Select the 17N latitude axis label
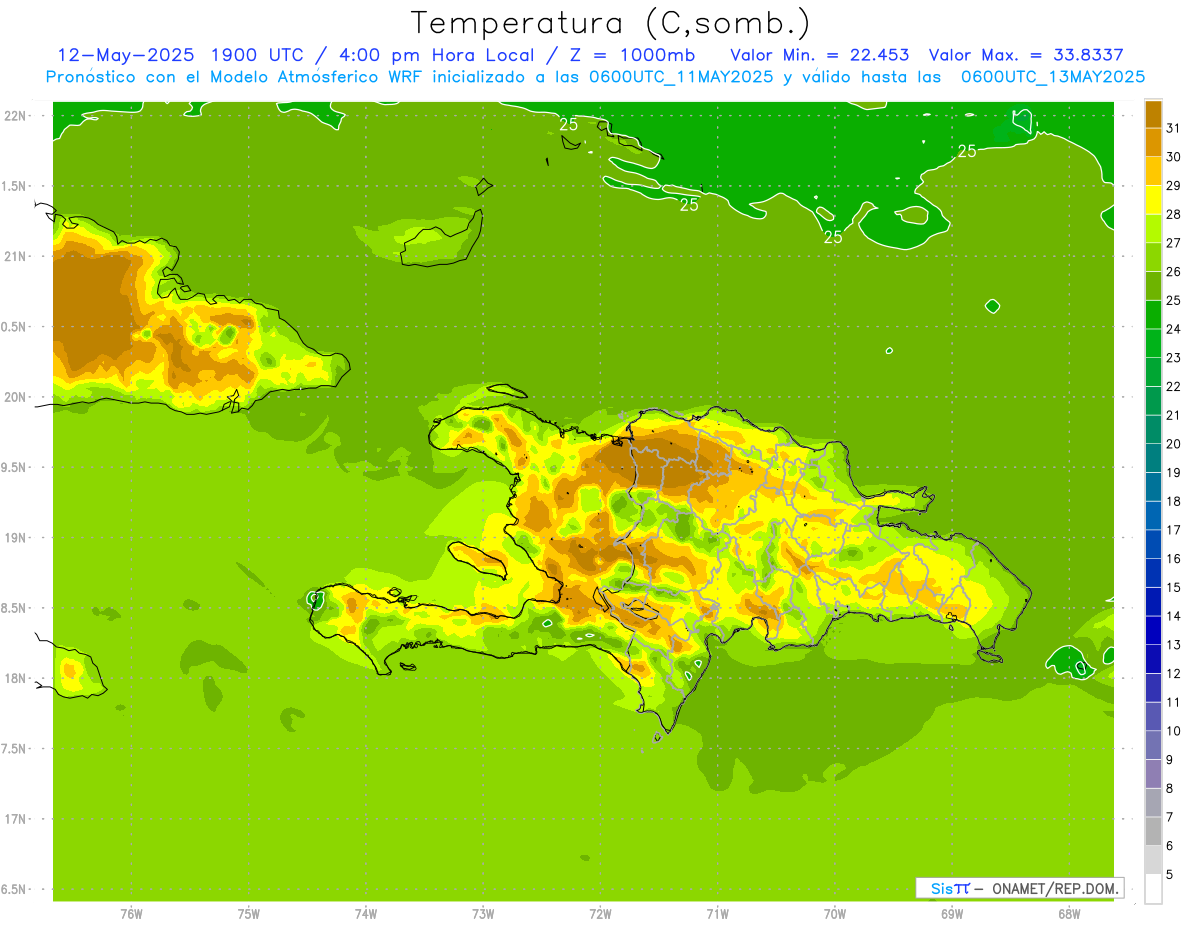Viewport: 1200px width, 927px height. point(15,819)
